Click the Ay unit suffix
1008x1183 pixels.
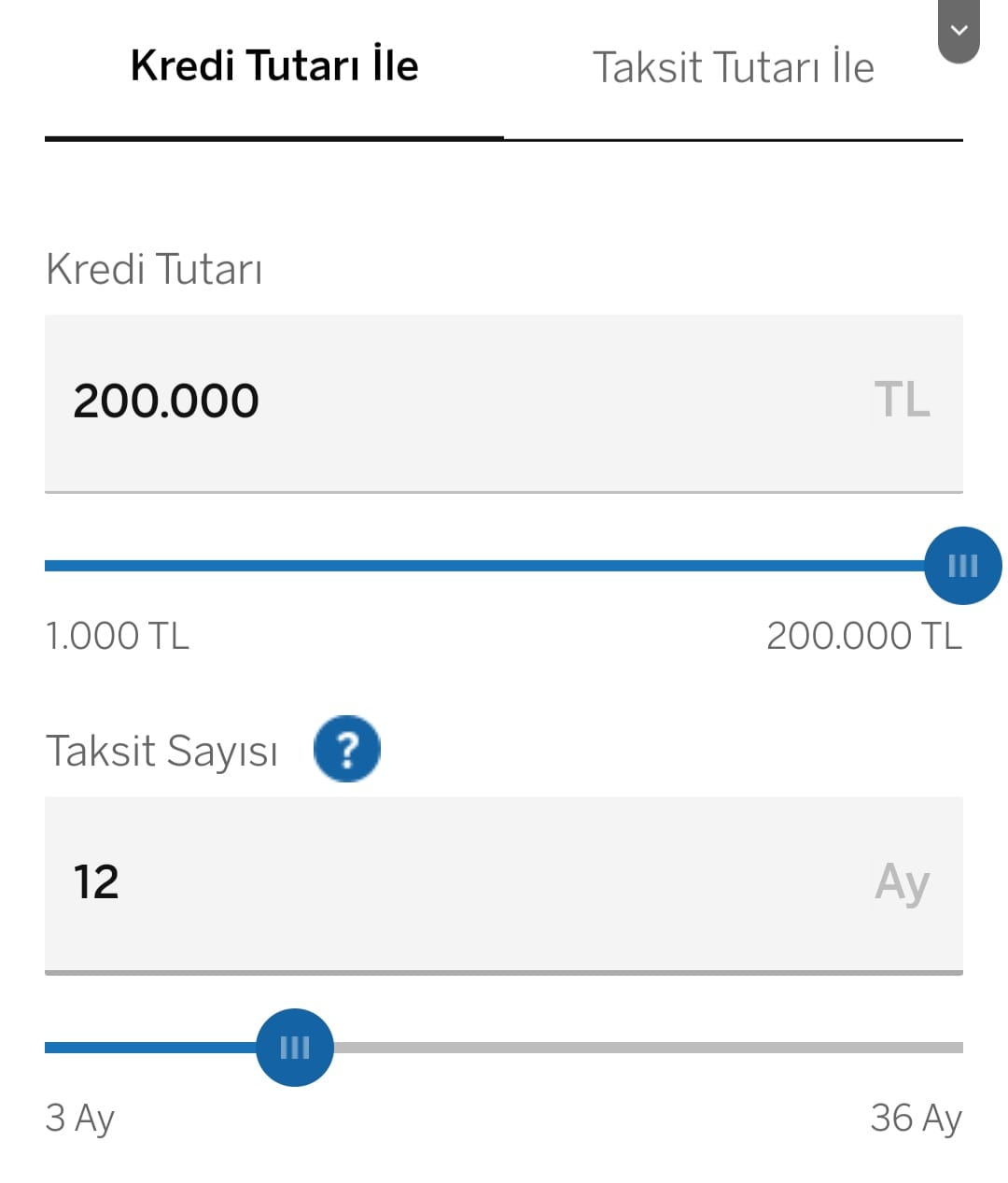tap(902, 883)
